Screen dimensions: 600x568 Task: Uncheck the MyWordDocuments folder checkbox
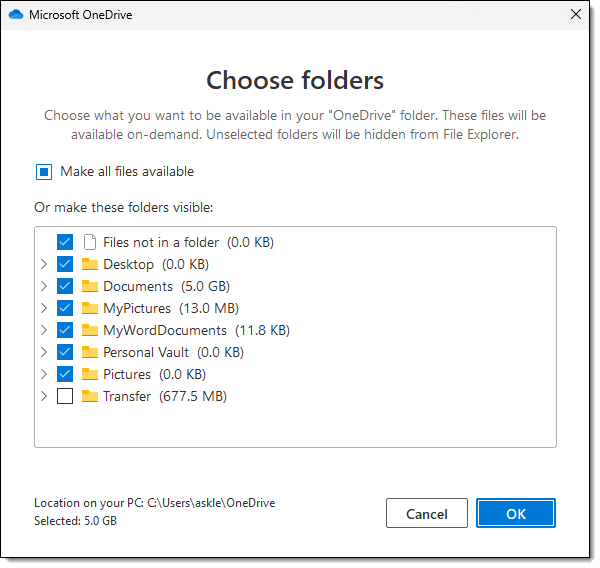tap(65, 330)
